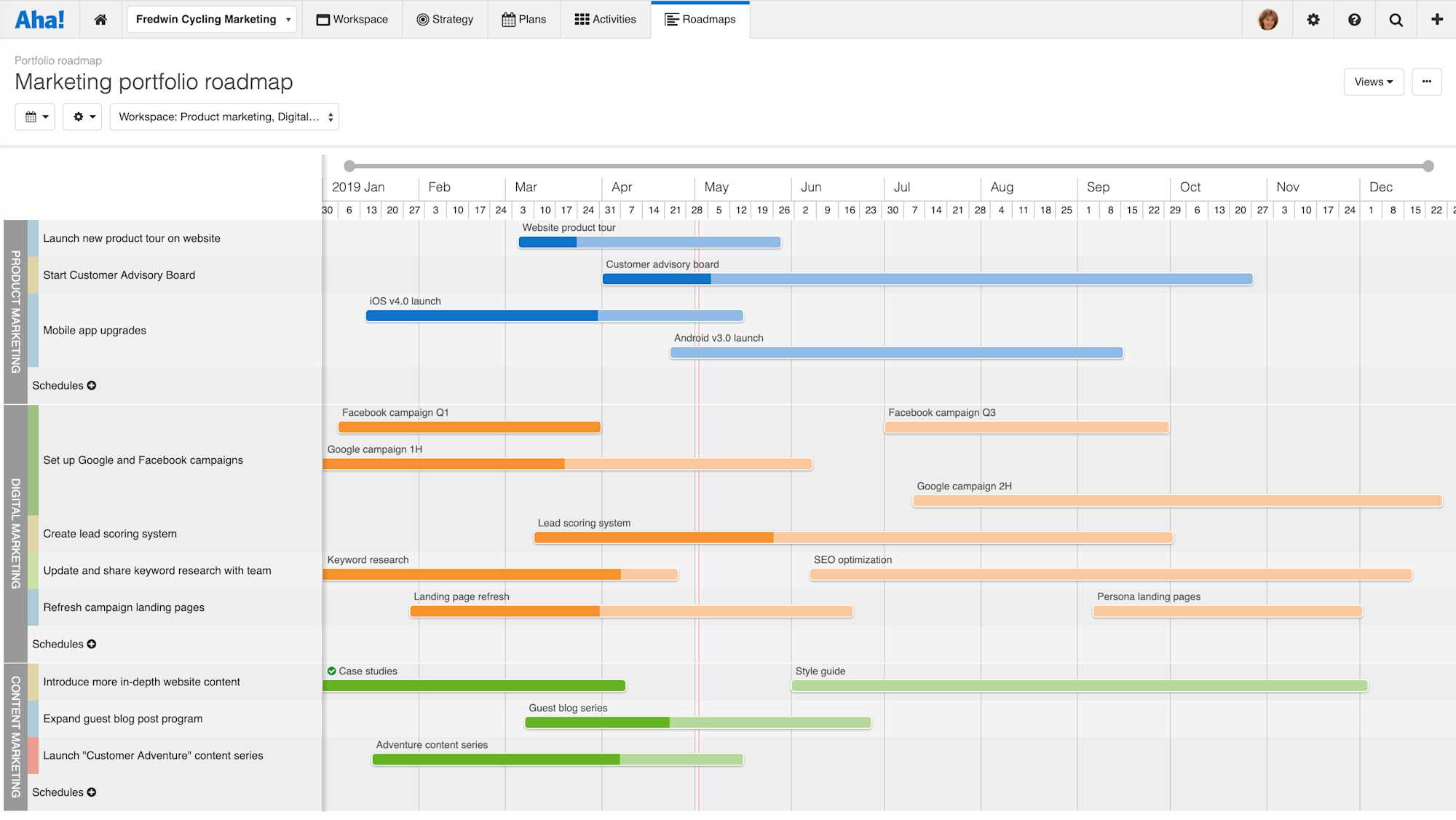Open the Home icon
1456x820 pixels.
click(x=100, y=19)
